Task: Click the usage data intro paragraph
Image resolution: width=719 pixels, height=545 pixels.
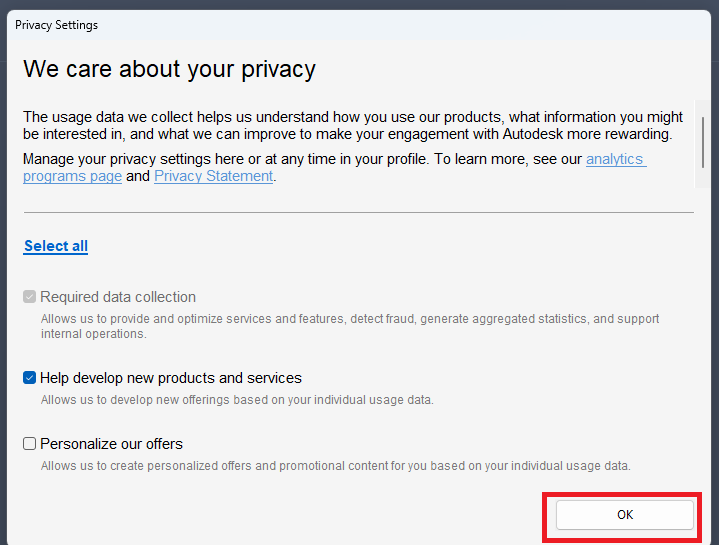Action: tap(350, 125)
